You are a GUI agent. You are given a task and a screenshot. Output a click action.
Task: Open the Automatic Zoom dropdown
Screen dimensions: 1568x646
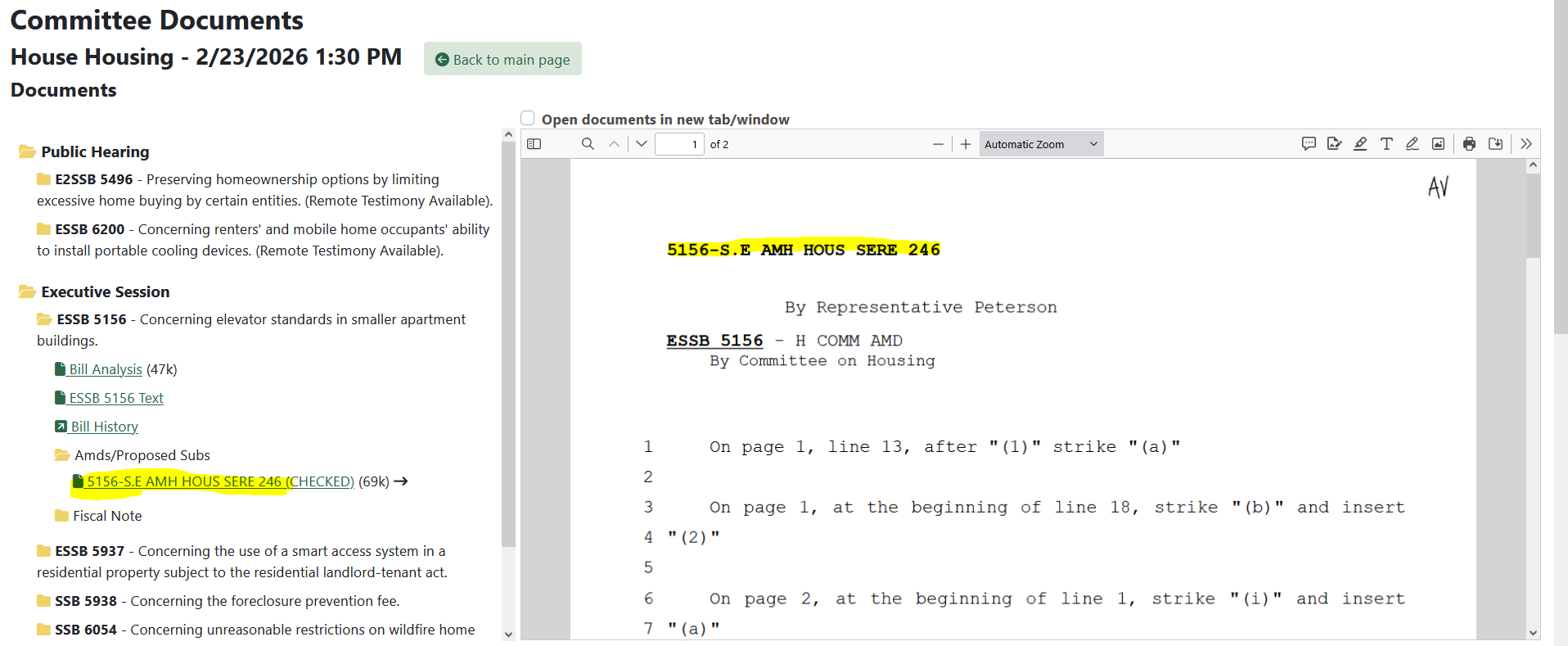point(1041,144)
